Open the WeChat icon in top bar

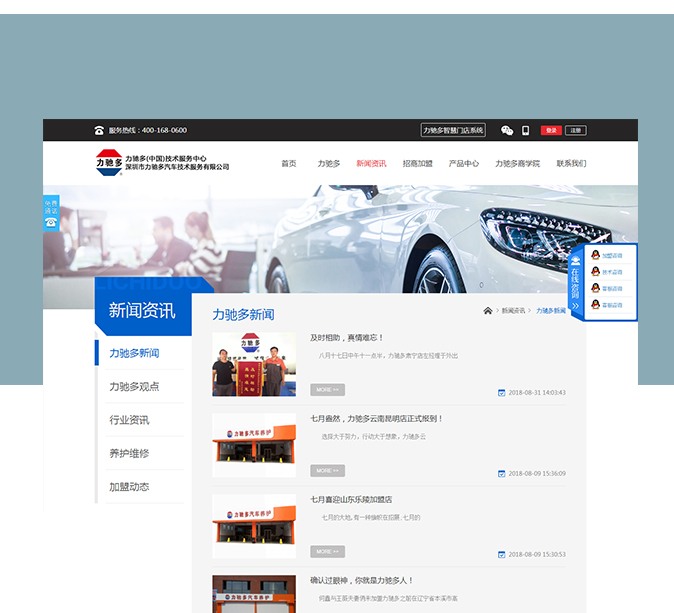pos(507,130)
